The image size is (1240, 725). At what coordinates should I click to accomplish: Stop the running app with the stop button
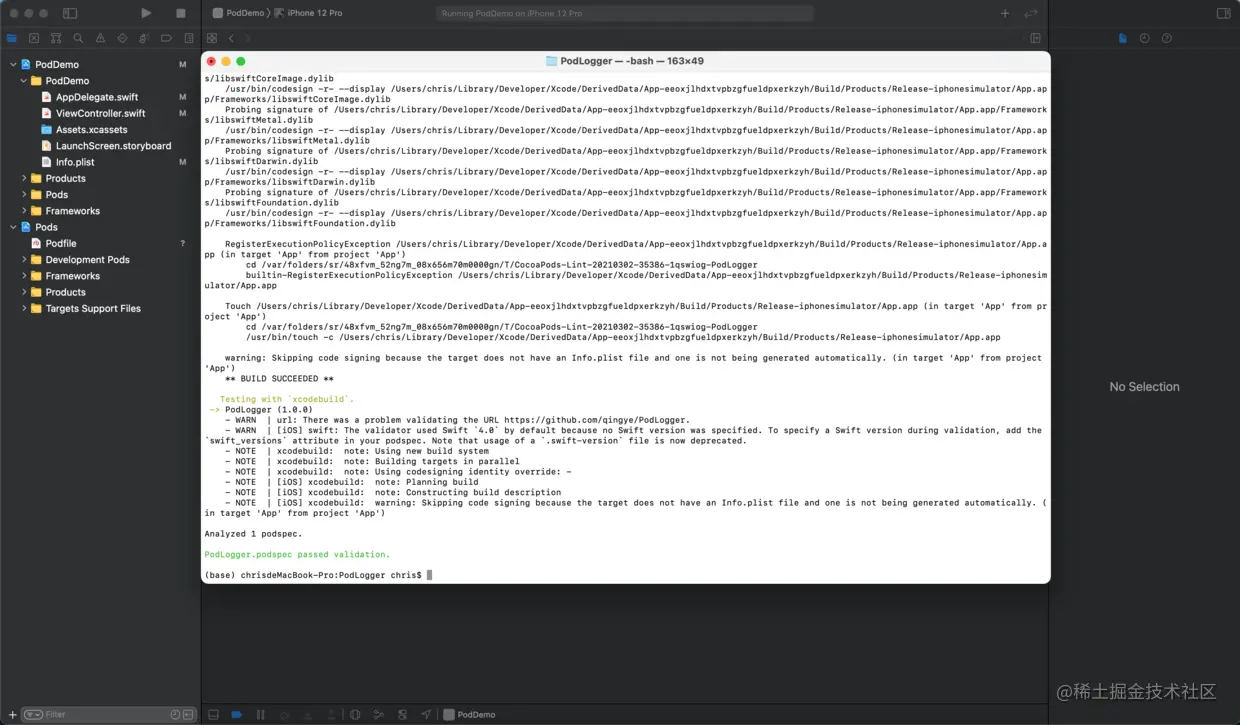pyautogui.click(x=181, y=13)
